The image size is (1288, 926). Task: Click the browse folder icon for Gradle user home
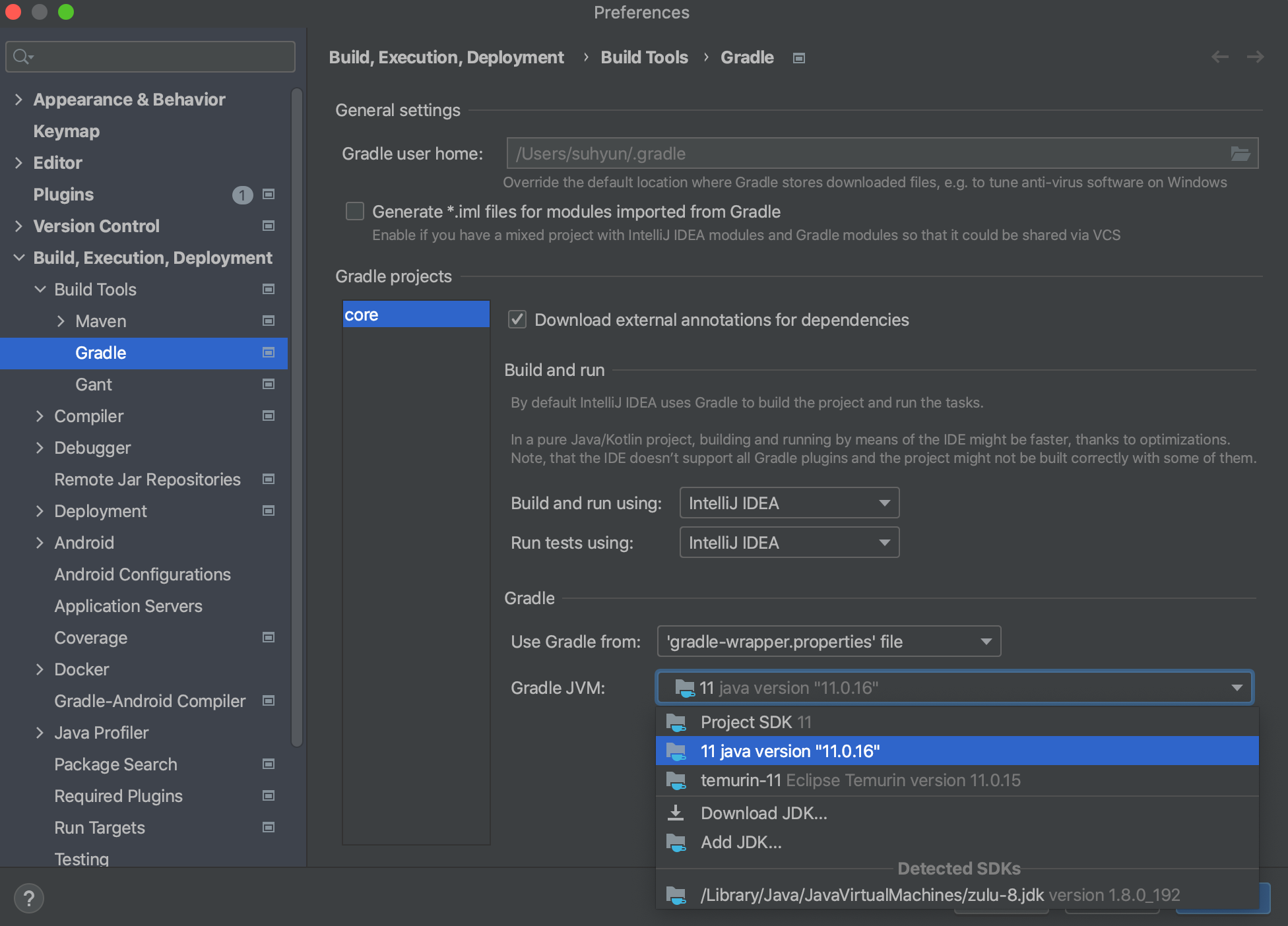[x=1240, y=154]
